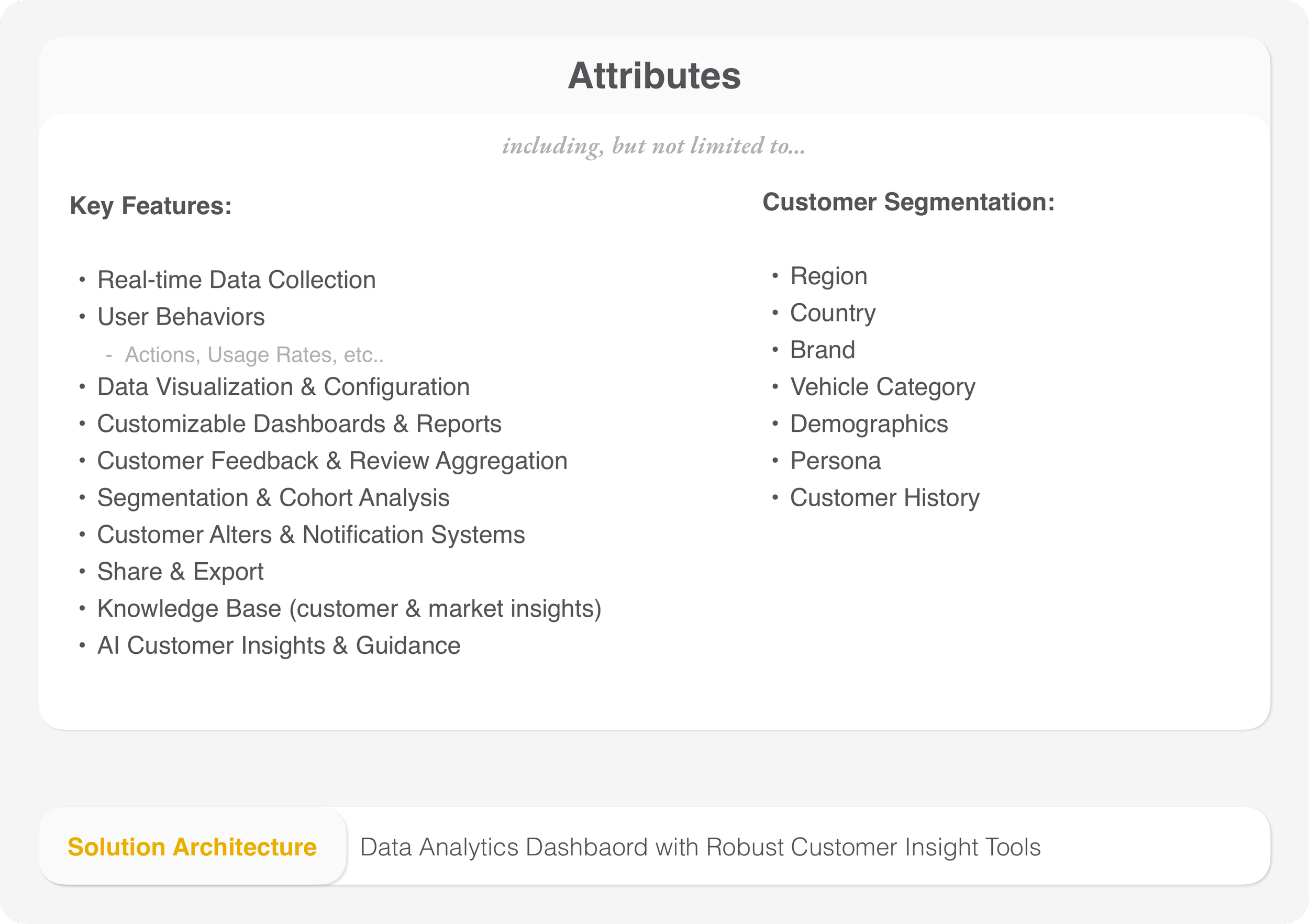Select the Customer History item

[x=884, y=498]
